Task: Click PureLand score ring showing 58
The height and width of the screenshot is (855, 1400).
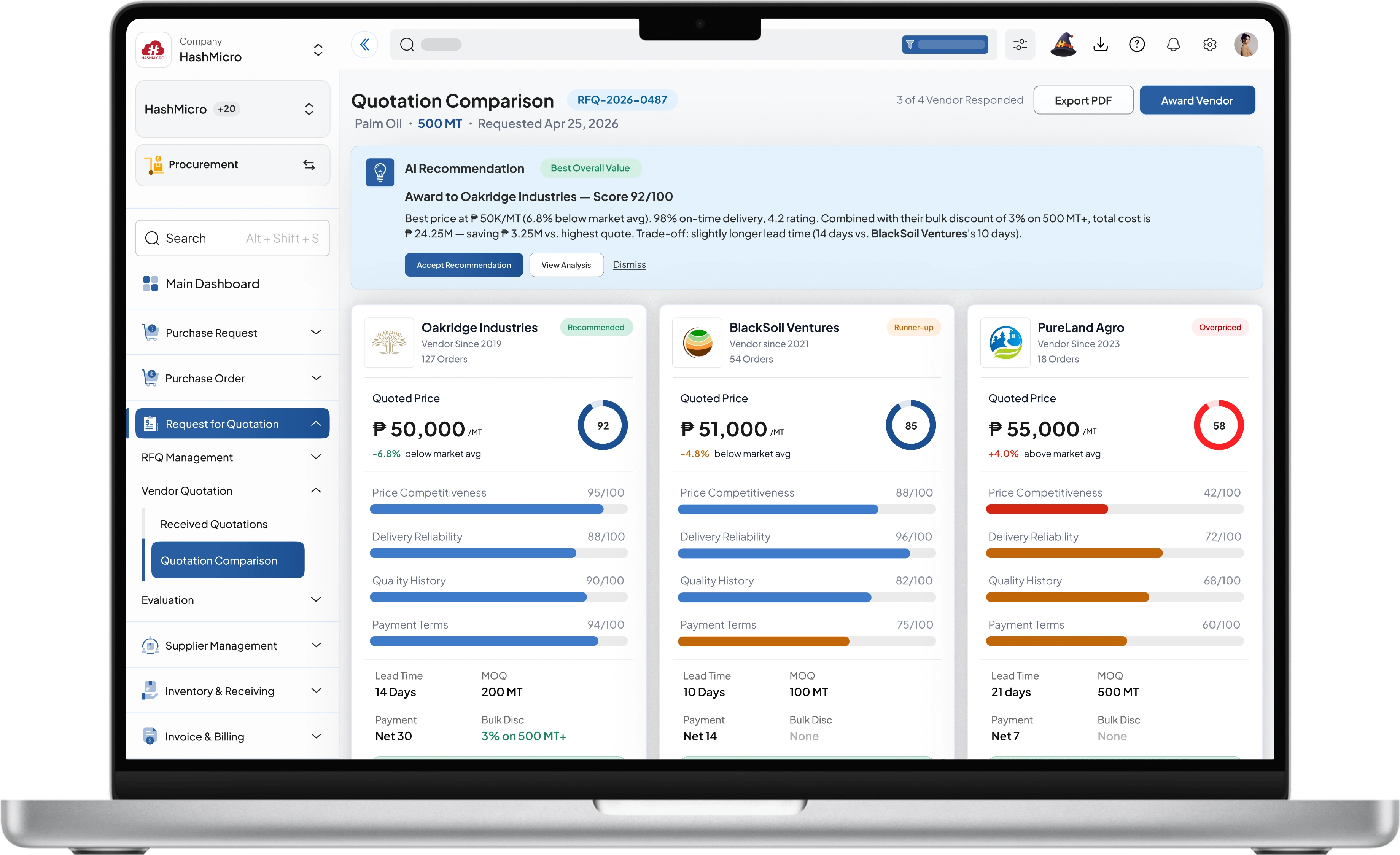Action: pos(1219,425)
